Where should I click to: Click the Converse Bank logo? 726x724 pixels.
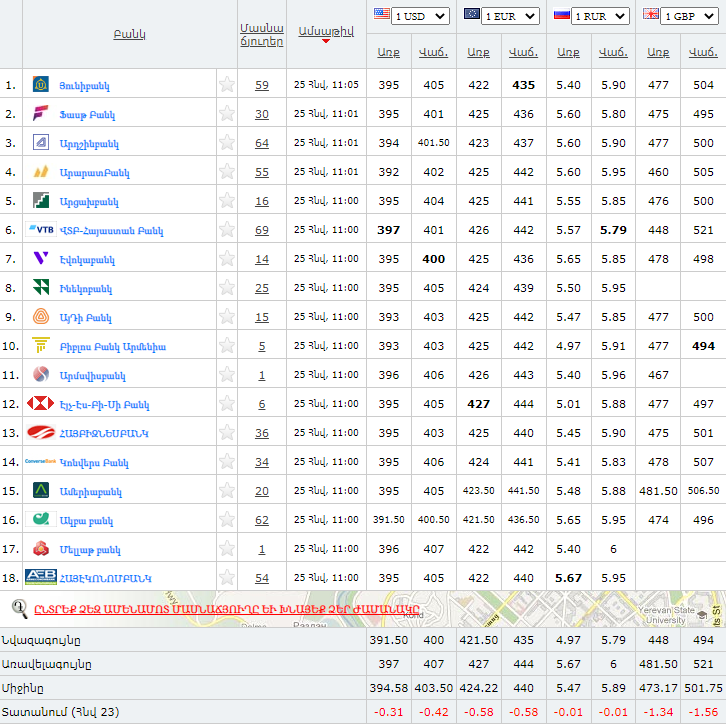(x=41, y=462)
